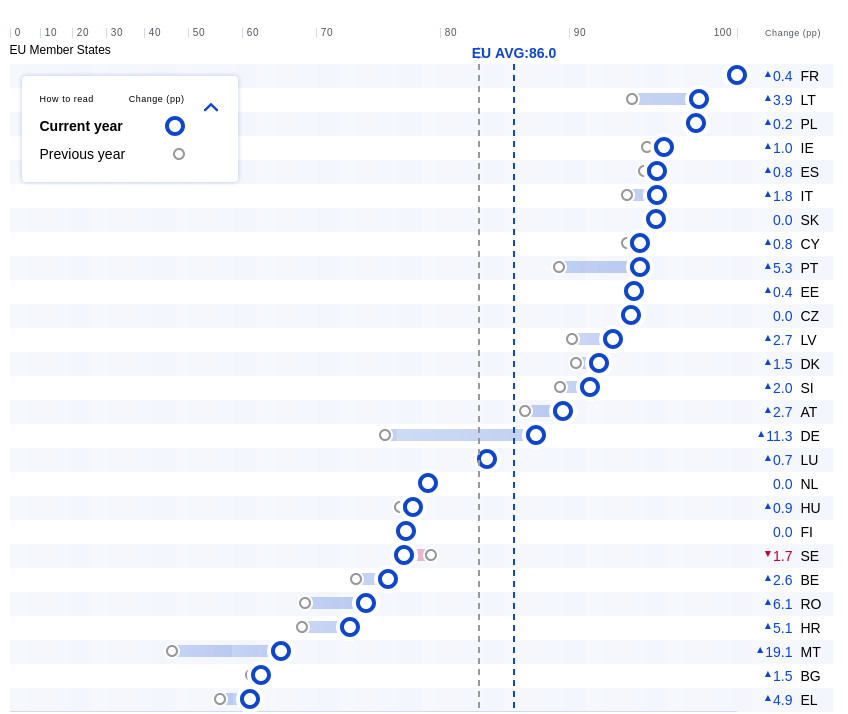The image size is (848, 714).
Task: Click Malta's current year marker
Action: click(x=281, y=651)
